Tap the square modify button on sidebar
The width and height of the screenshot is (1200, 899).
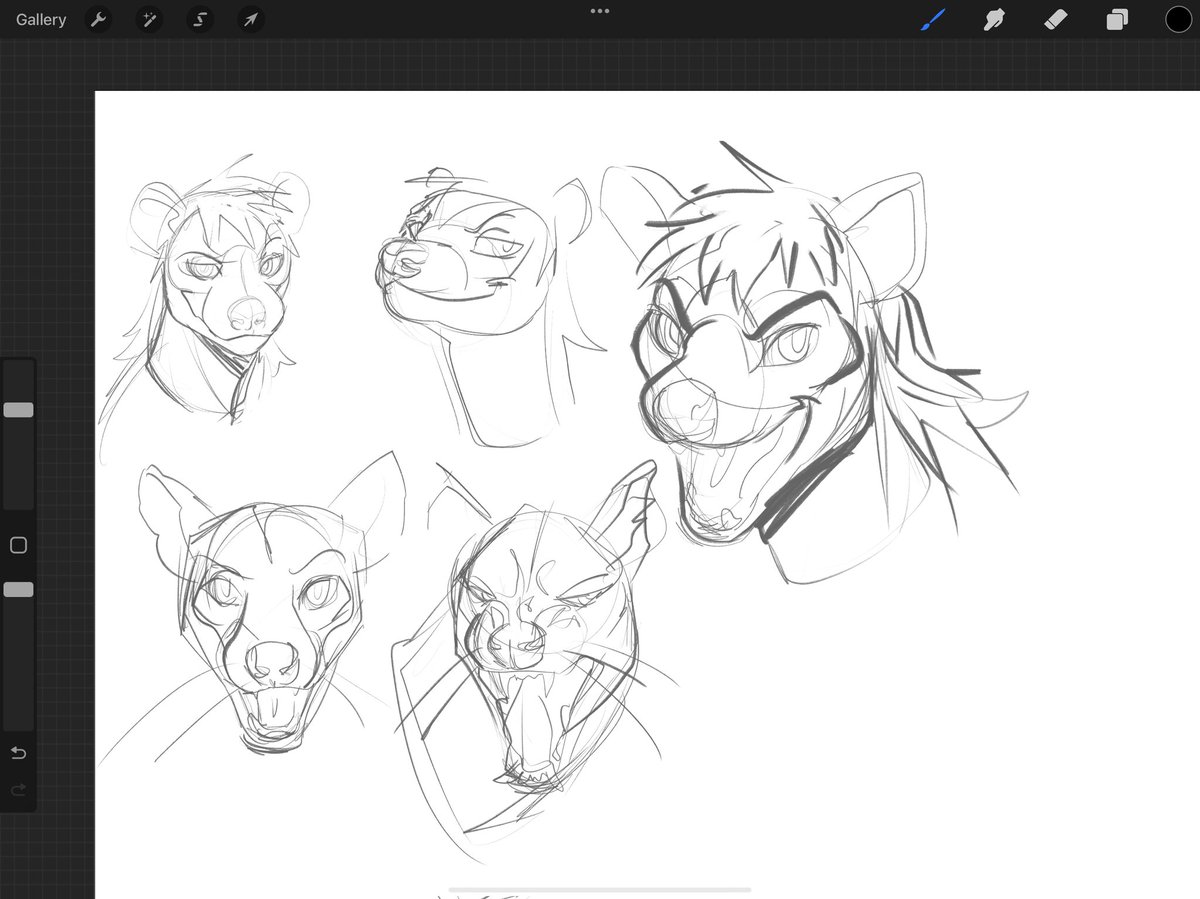pos(18,545)
